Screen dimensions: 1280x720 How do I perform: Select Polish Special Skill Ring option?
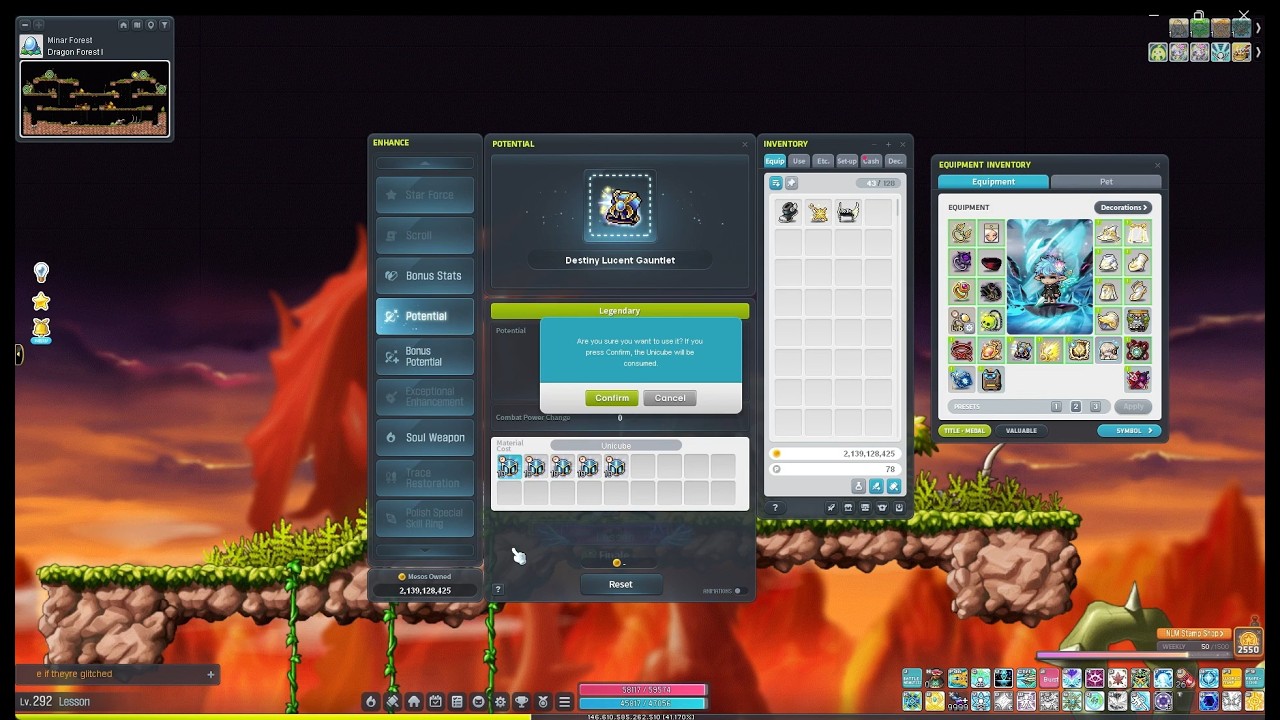425,518
